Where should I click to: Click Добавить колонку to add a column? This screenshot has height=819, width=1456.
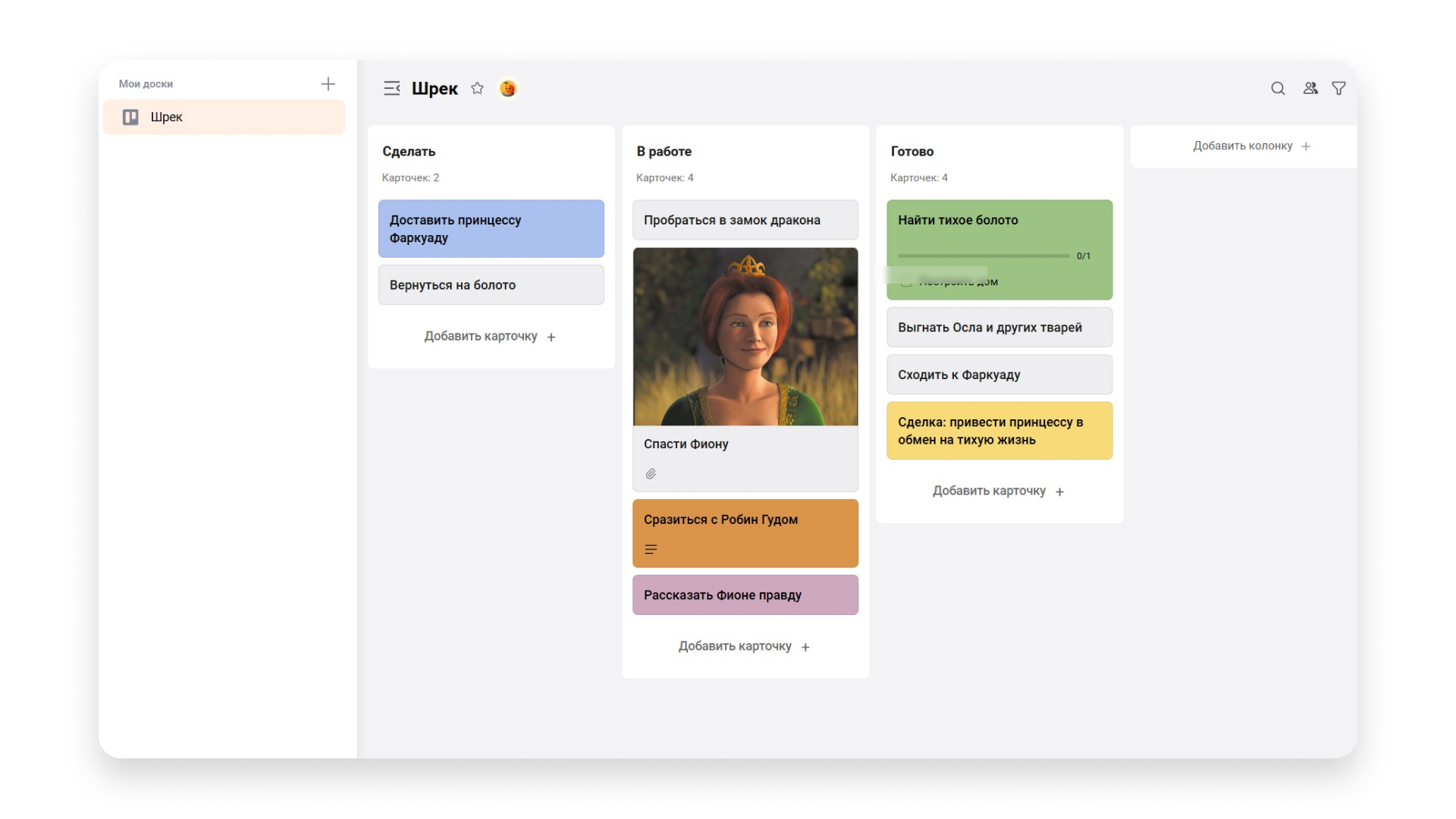[1252, 146]
